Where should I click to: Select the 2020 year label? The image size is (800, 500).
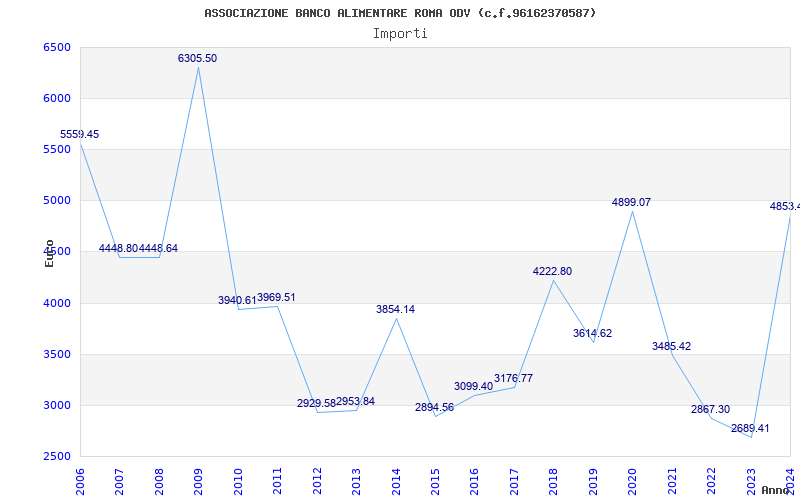633,481
